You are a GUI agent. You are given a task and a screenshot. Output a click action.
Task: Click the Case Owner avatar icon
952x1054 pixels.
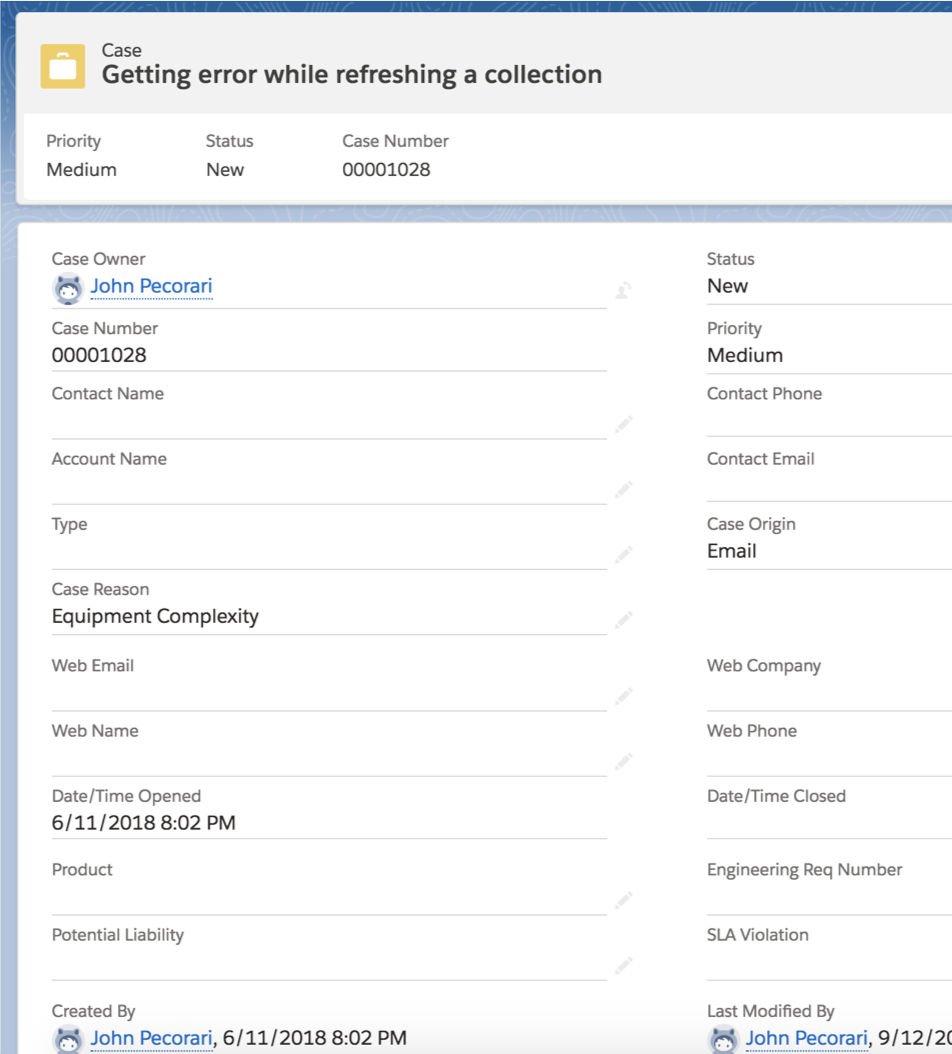pyautogui.click(x=67, y=288)
